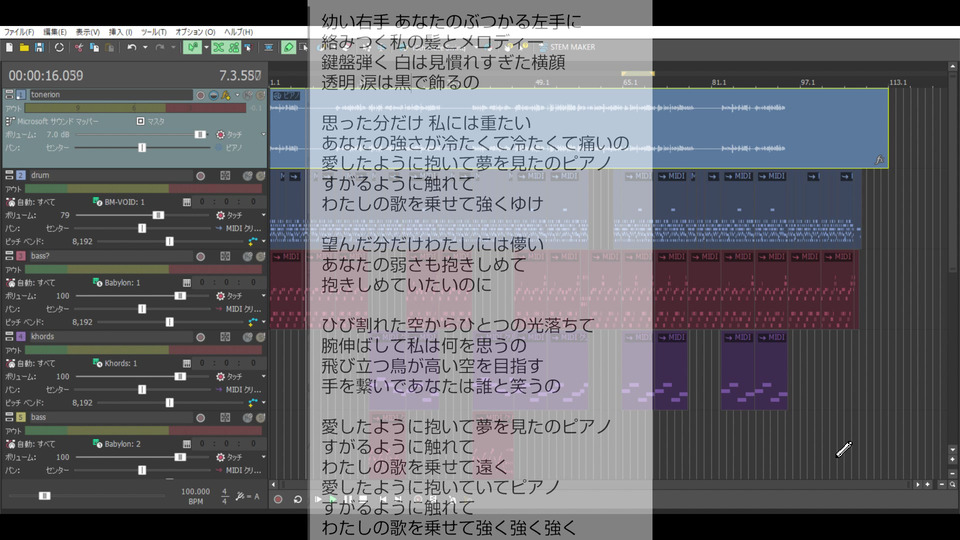Toggle loop playback in the transport bar
Viewport: 960px width, 540px height.
click(298, 500)
